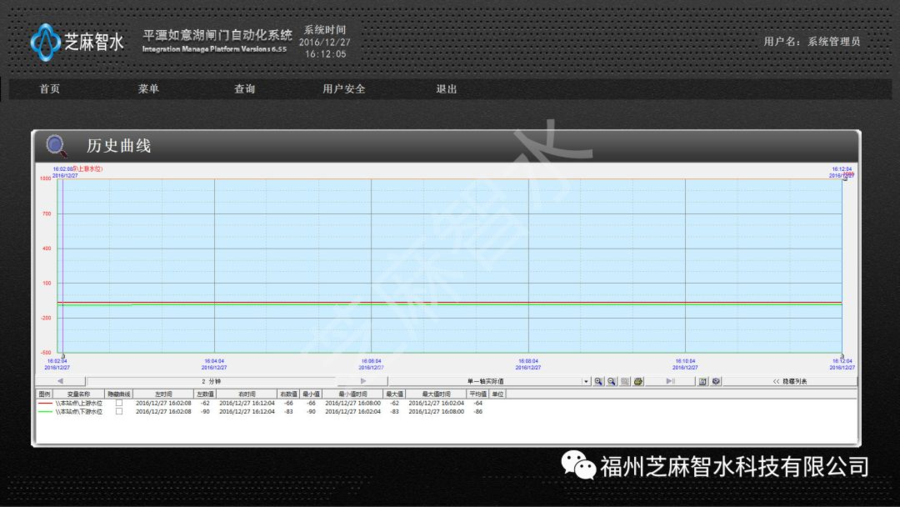Click the jump-to-end playback icon
Image resolution: width=900 pixels, height=507 pixels.
pos(670,381)
